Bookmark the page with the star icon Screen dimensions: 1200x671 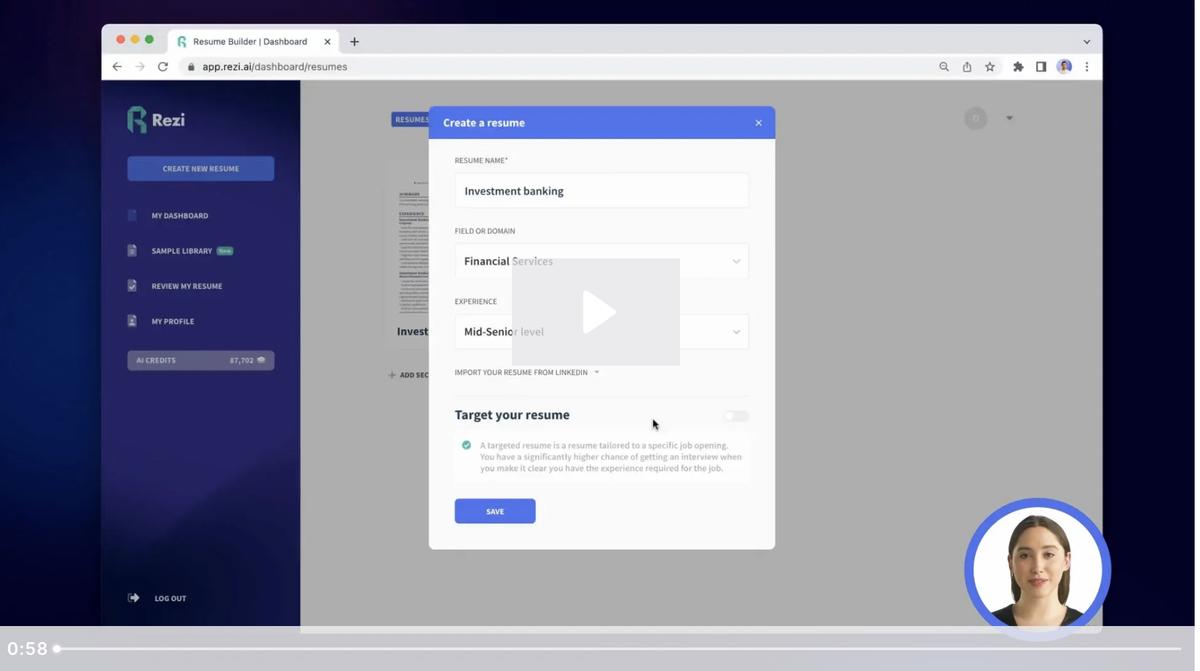click(x=990, y=67)
